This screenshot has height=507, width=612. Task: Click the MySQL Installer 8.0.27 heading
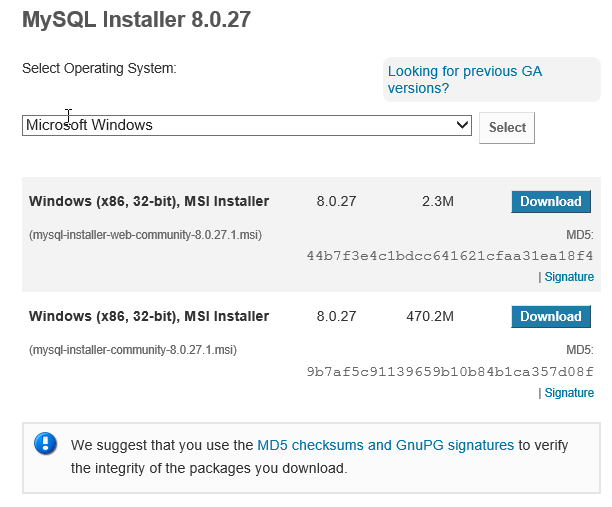pos(136,20)
